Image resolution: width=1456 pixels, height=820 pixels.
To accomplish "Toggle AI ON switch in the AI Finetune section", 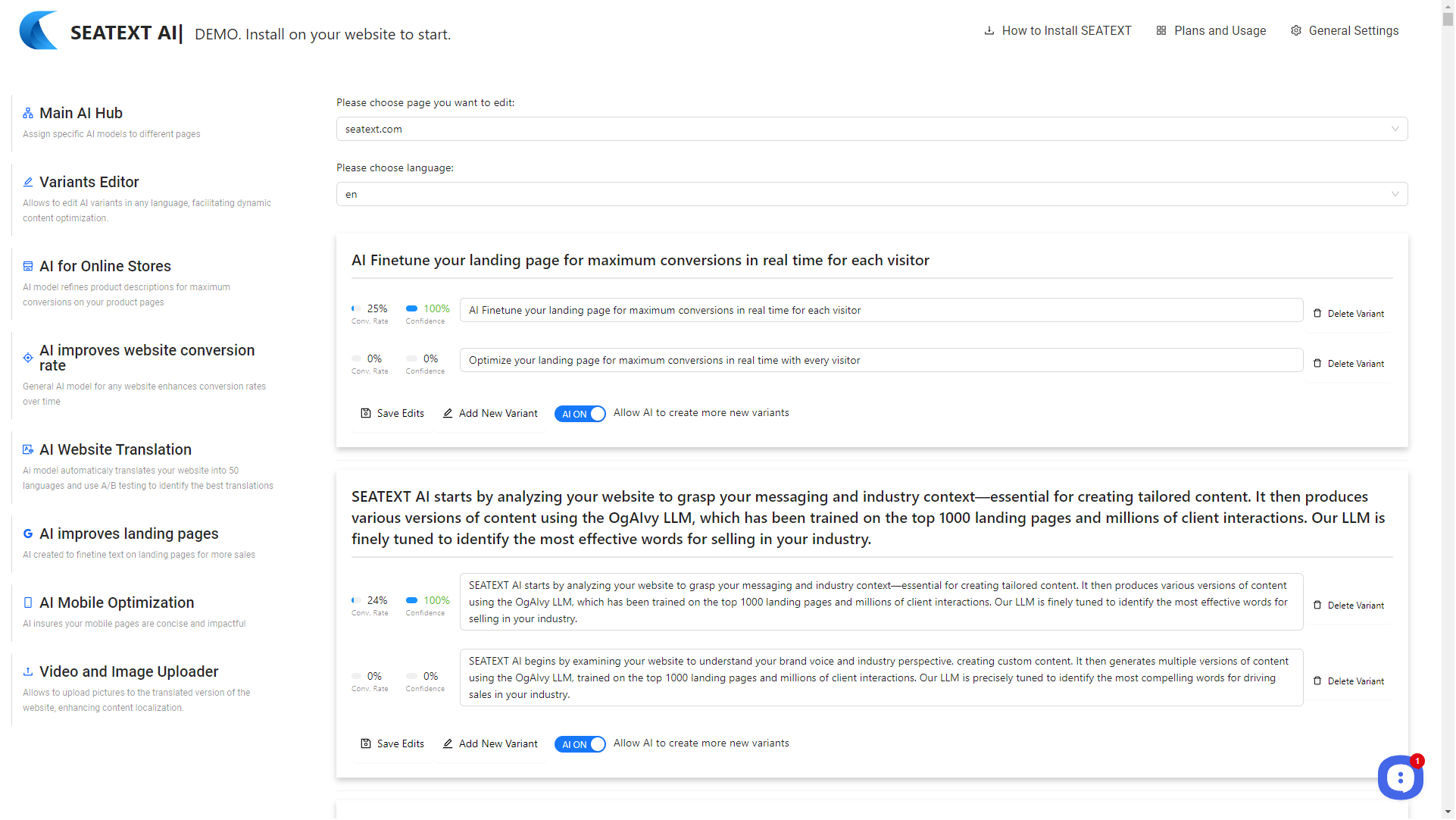I will point(581,415).
